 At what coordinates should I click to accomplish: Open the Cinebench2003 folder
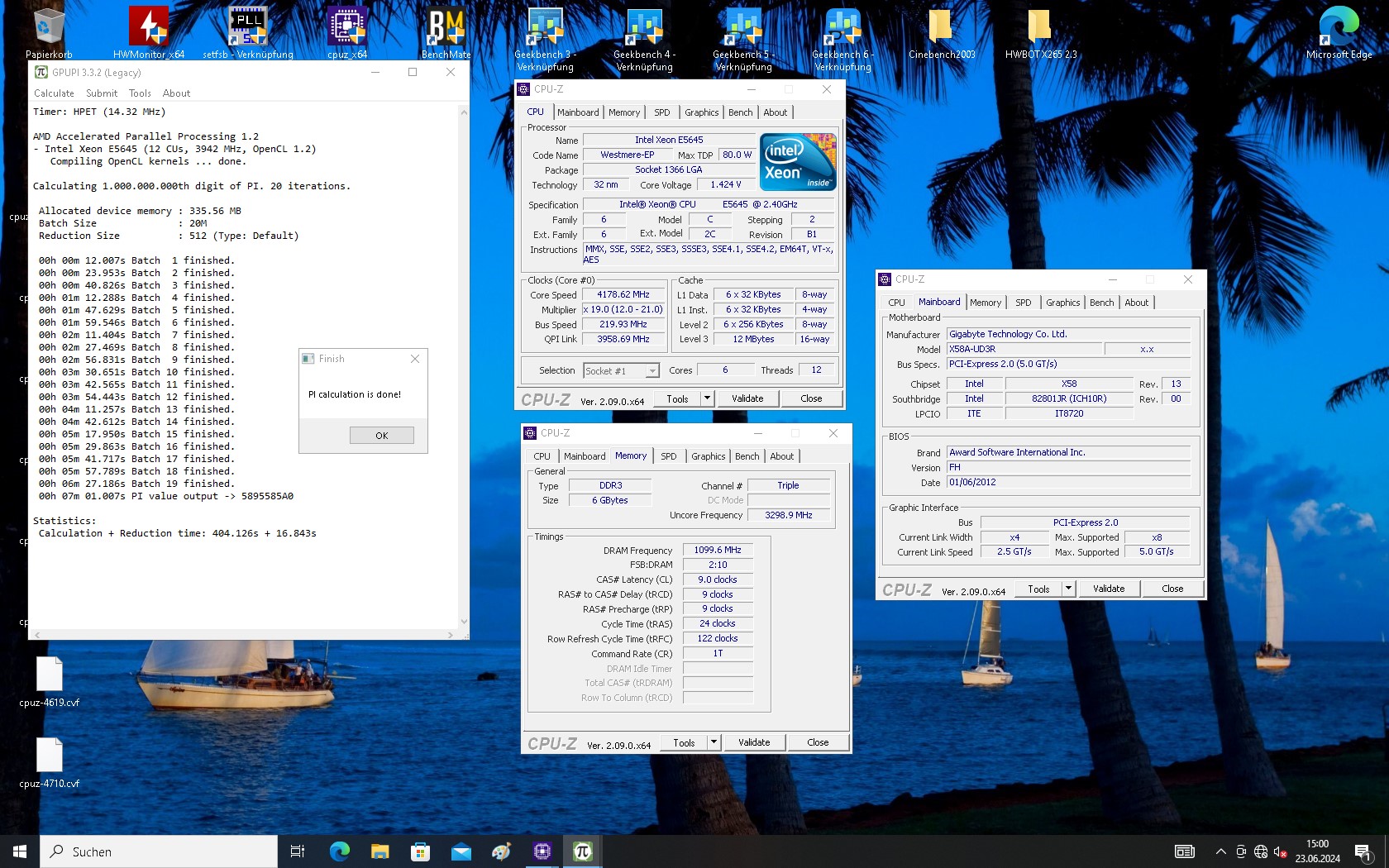(942, 33)
